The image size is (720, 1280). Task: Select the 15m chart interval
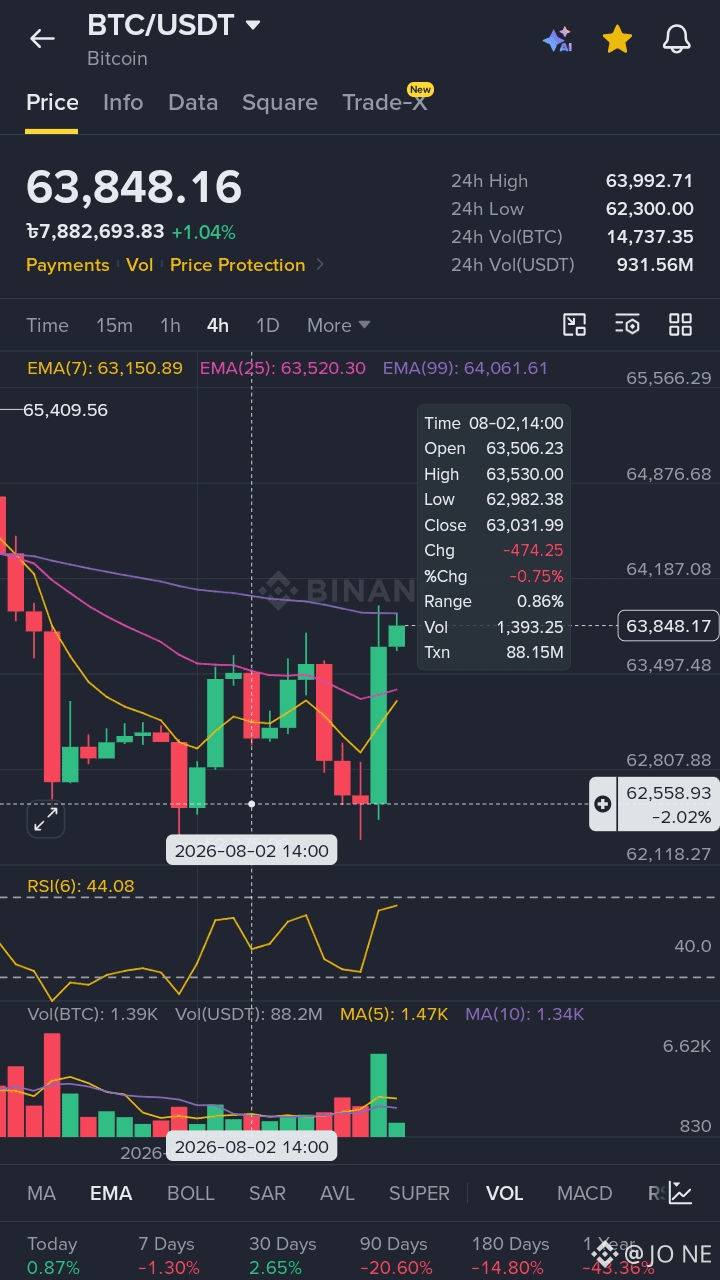(x=114, y=325)
